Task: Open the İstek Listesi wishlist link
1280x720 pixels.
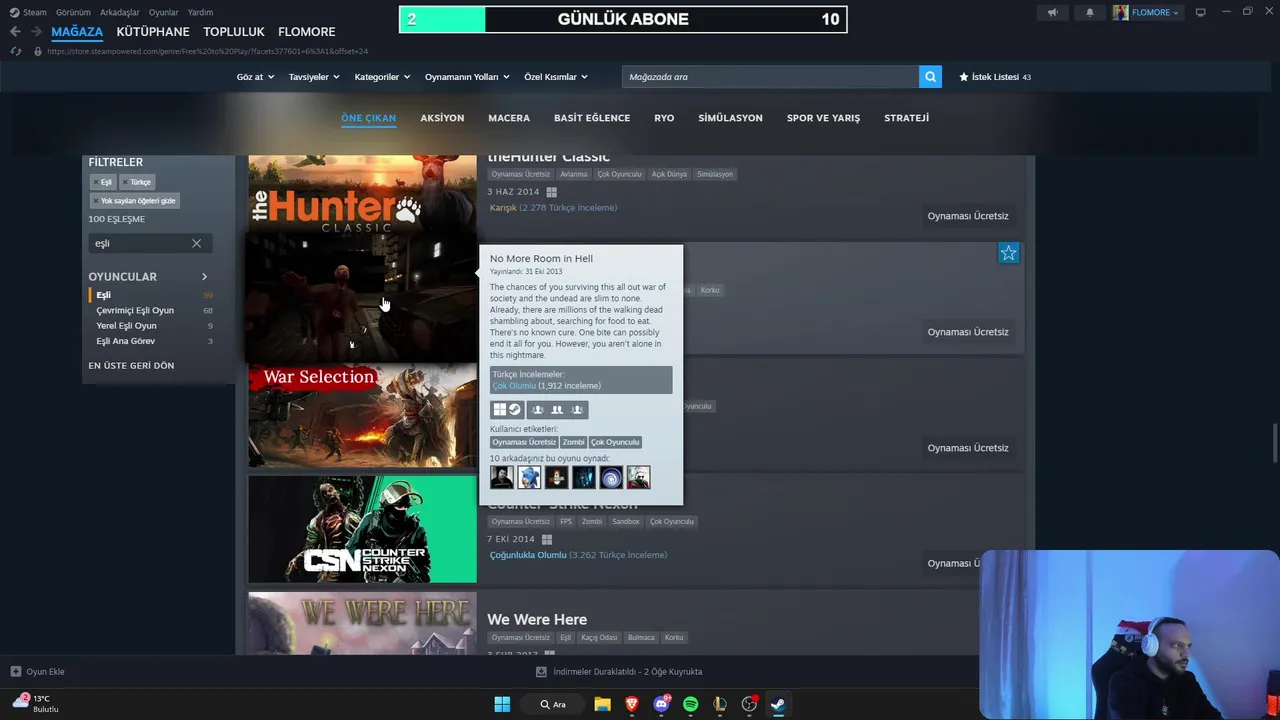Action: [995, 77]
